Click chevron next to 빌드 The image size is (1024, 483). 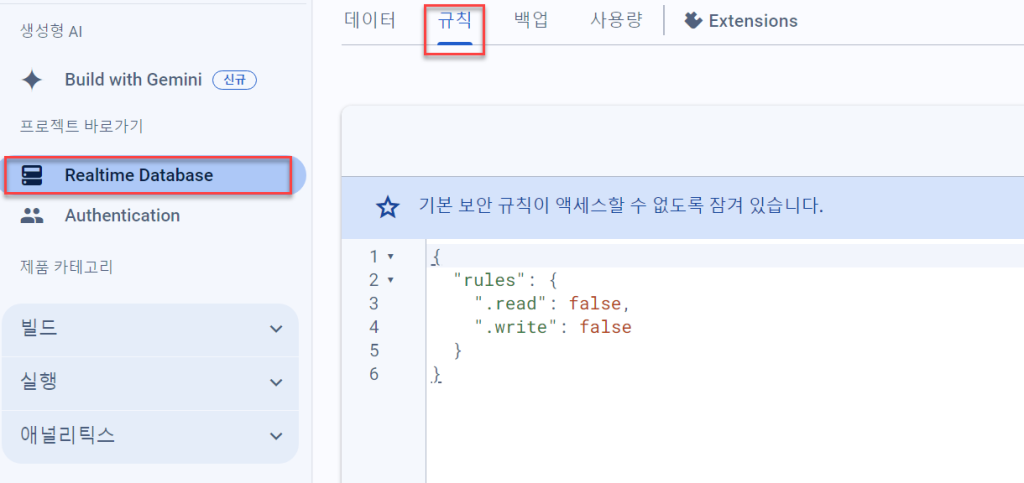[x=276, y=330]
